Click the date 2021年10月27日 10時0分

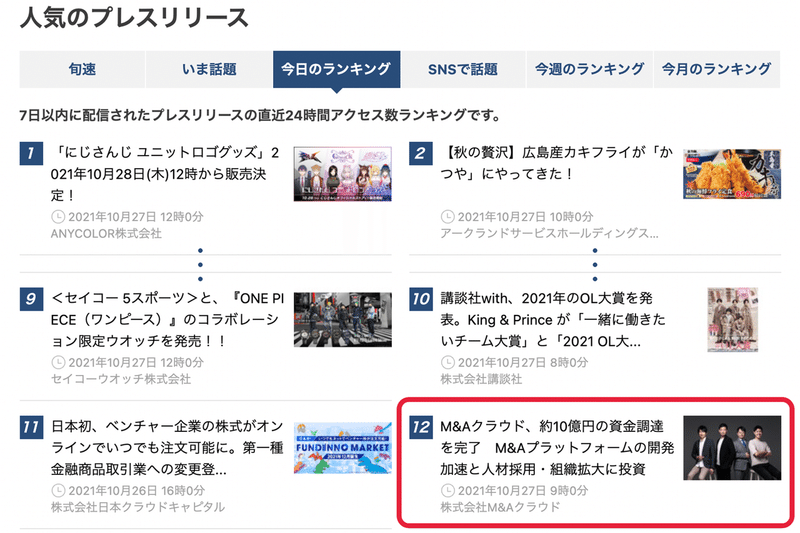click(x=526, y=217)
